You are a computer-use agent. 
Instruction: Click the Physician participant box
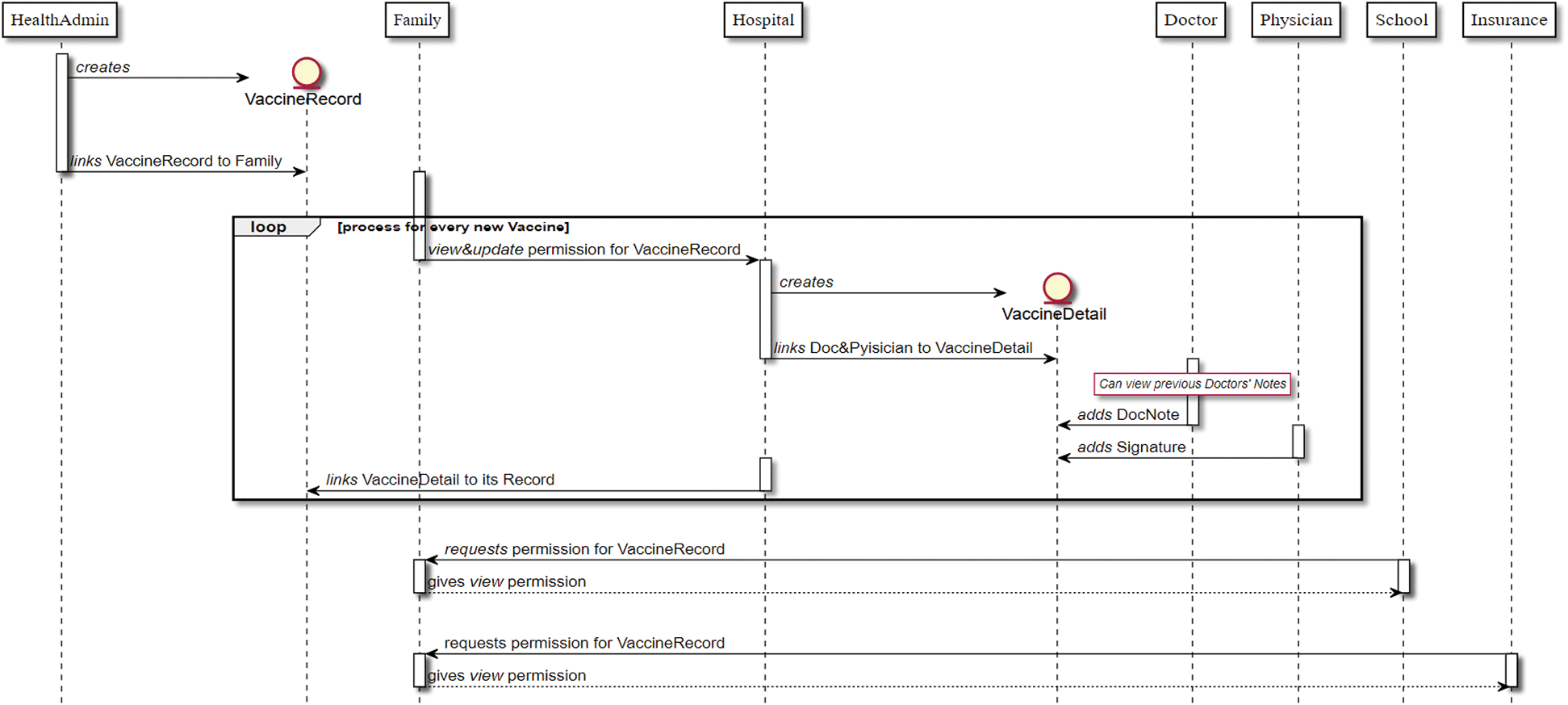click(x=1296, y=20)
